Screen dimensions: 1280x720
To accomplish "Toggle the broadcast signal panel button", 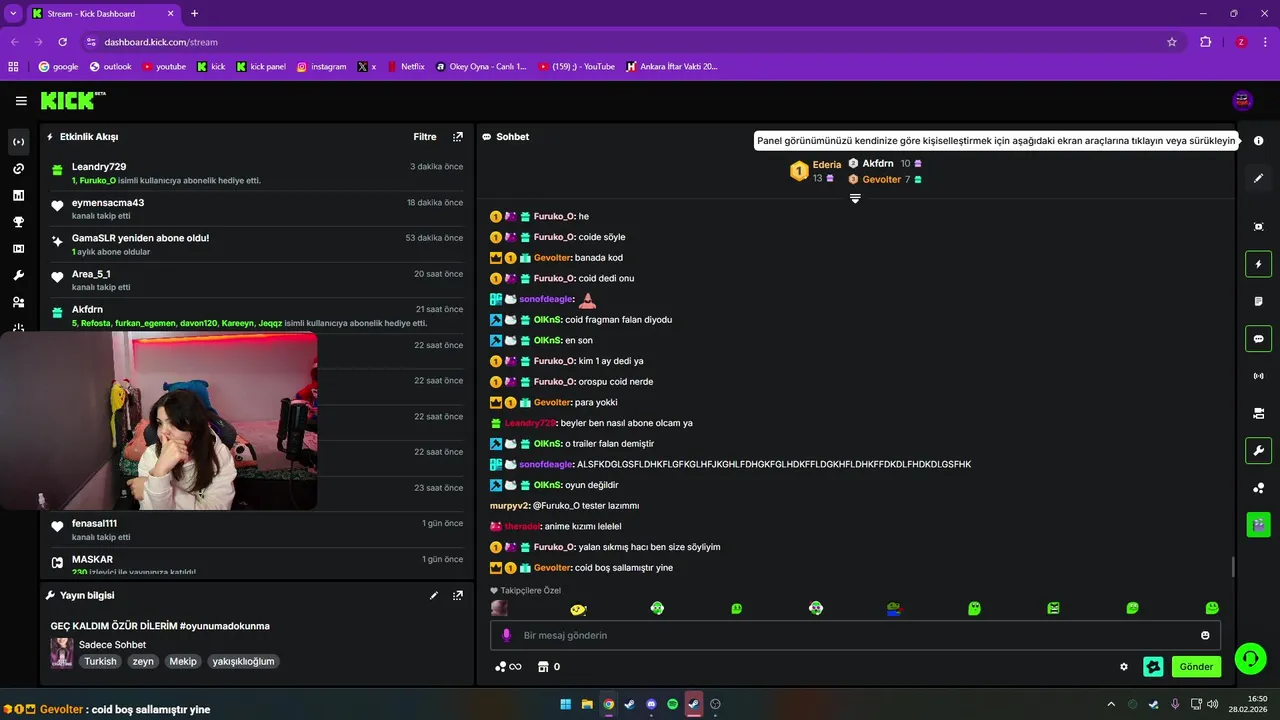I will pos(1258,376).
